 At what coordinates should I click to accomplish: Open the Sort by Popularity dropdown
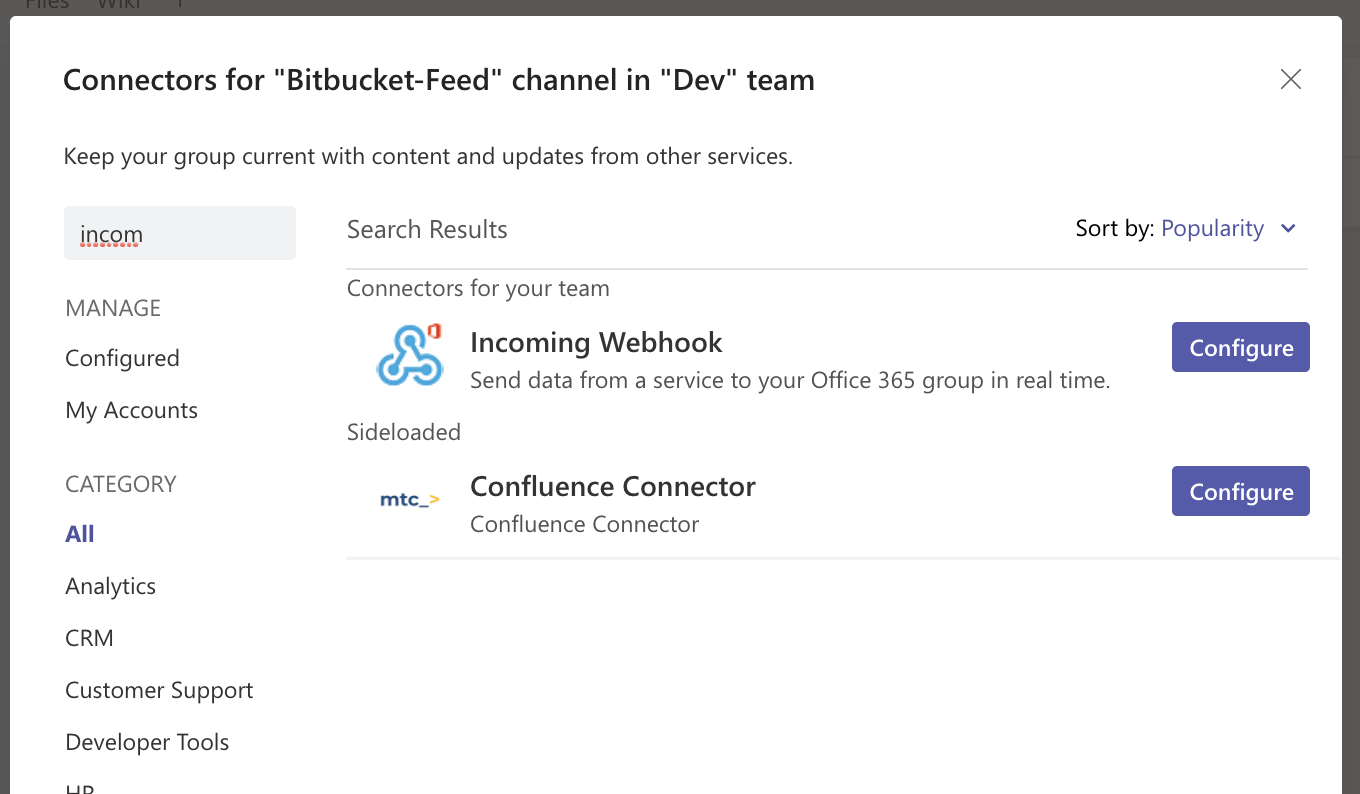pyautogui.click(x=1213, y=228)
